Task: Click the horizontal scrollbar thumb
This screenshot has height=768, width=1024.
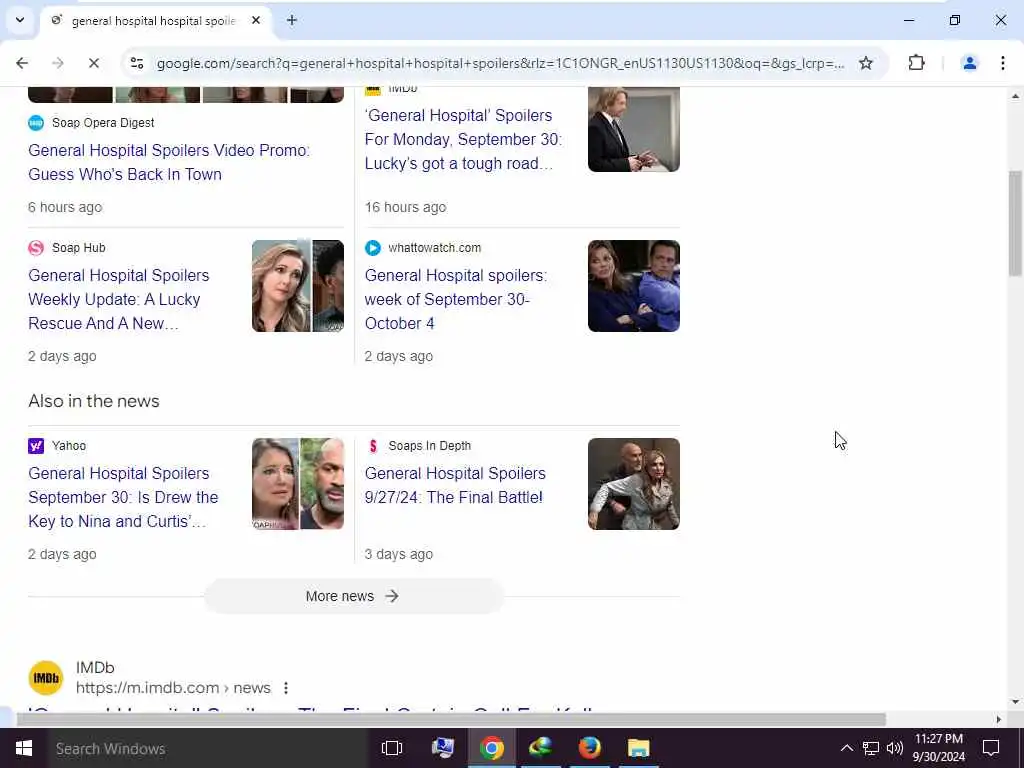Action: [x=451, y=719]
